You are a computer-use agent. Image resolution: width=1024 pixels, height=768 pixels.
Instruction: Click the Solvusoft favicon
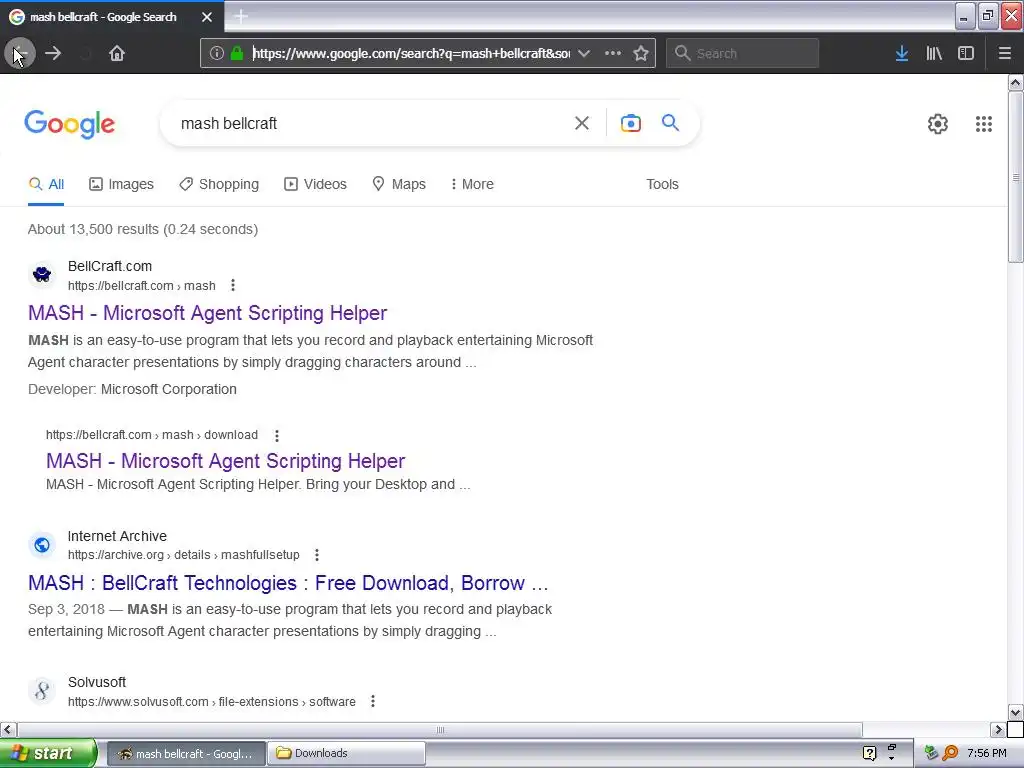coord(42,691)
